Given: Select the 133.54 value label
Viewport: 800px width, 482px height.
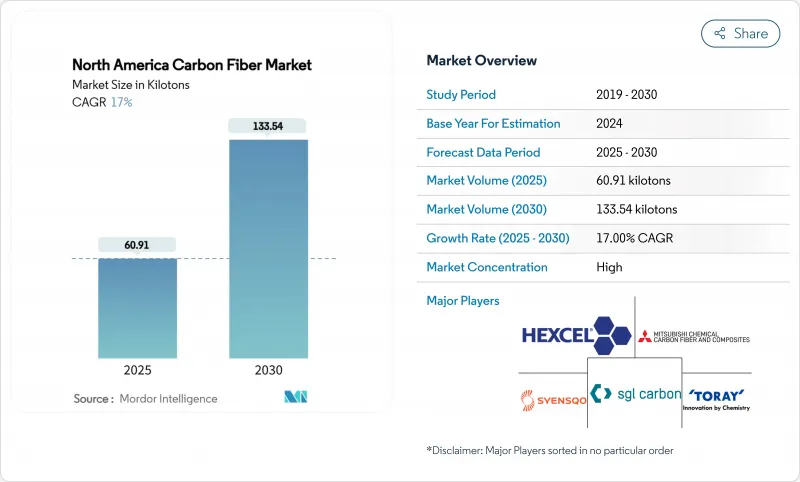Looking at the screenshot, I should (268, 125).
